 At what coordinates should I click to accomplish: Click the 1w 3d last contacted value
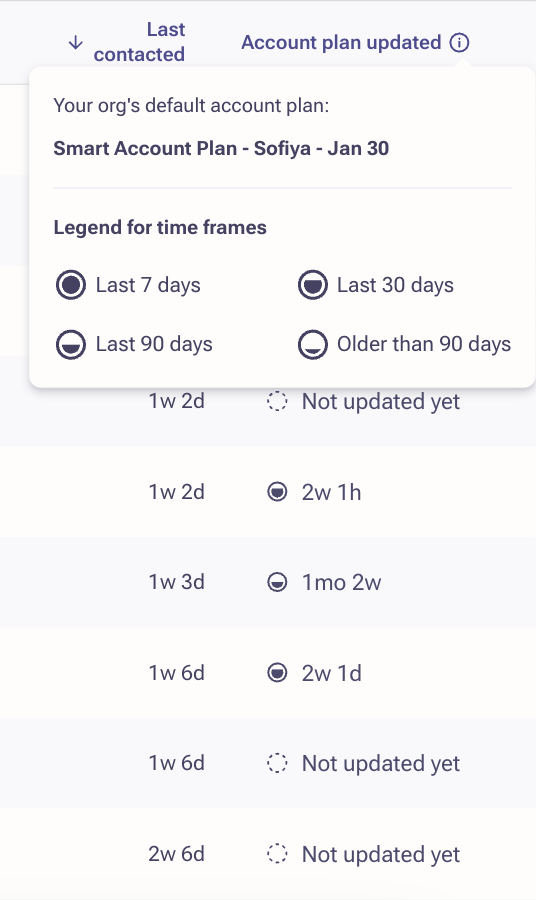coord(177,582)
